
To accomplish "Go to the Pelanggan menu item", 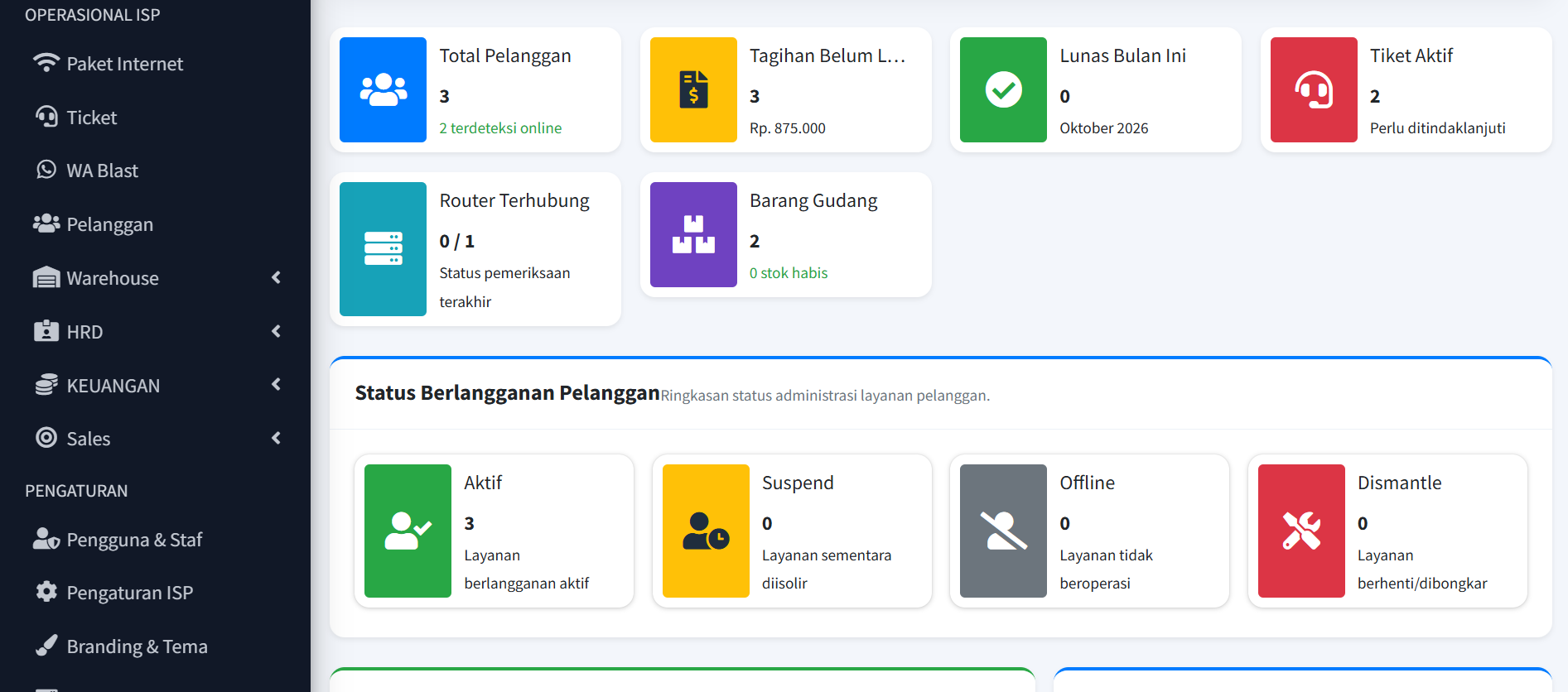I will pos(155,224).
